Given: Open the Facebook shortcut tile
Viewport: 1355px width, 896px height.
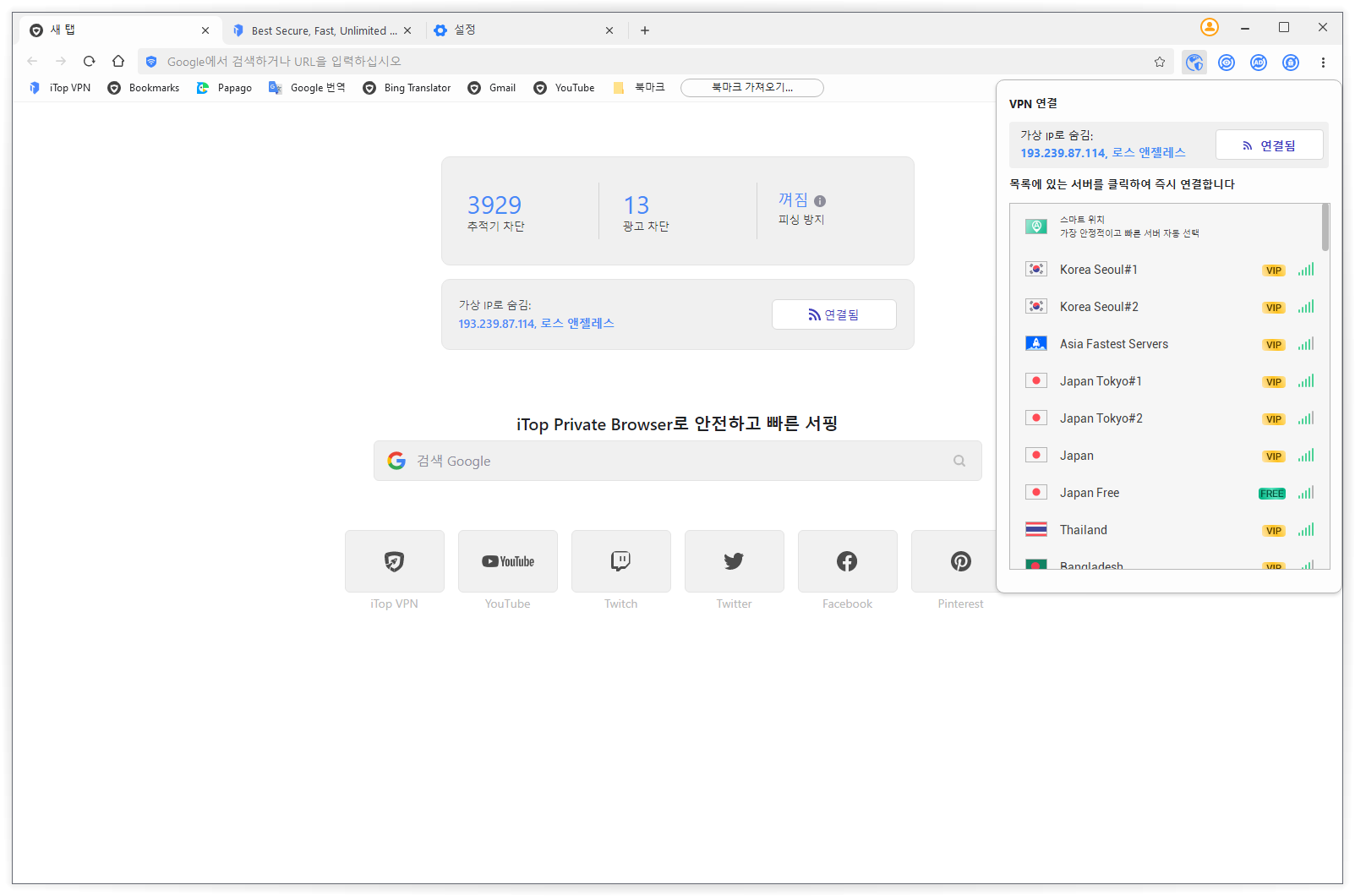Looking at the screenshot, I should 848,561.
